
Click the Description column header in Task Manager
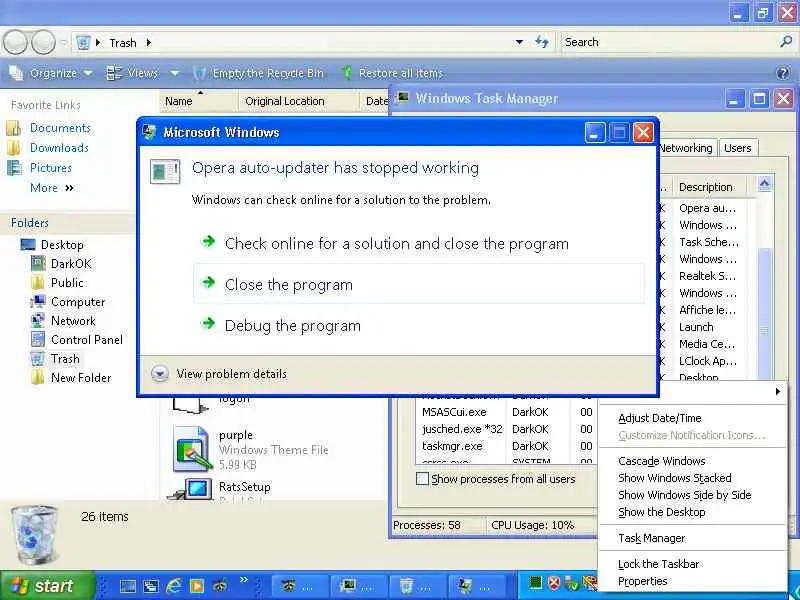(x=710, y=187)
